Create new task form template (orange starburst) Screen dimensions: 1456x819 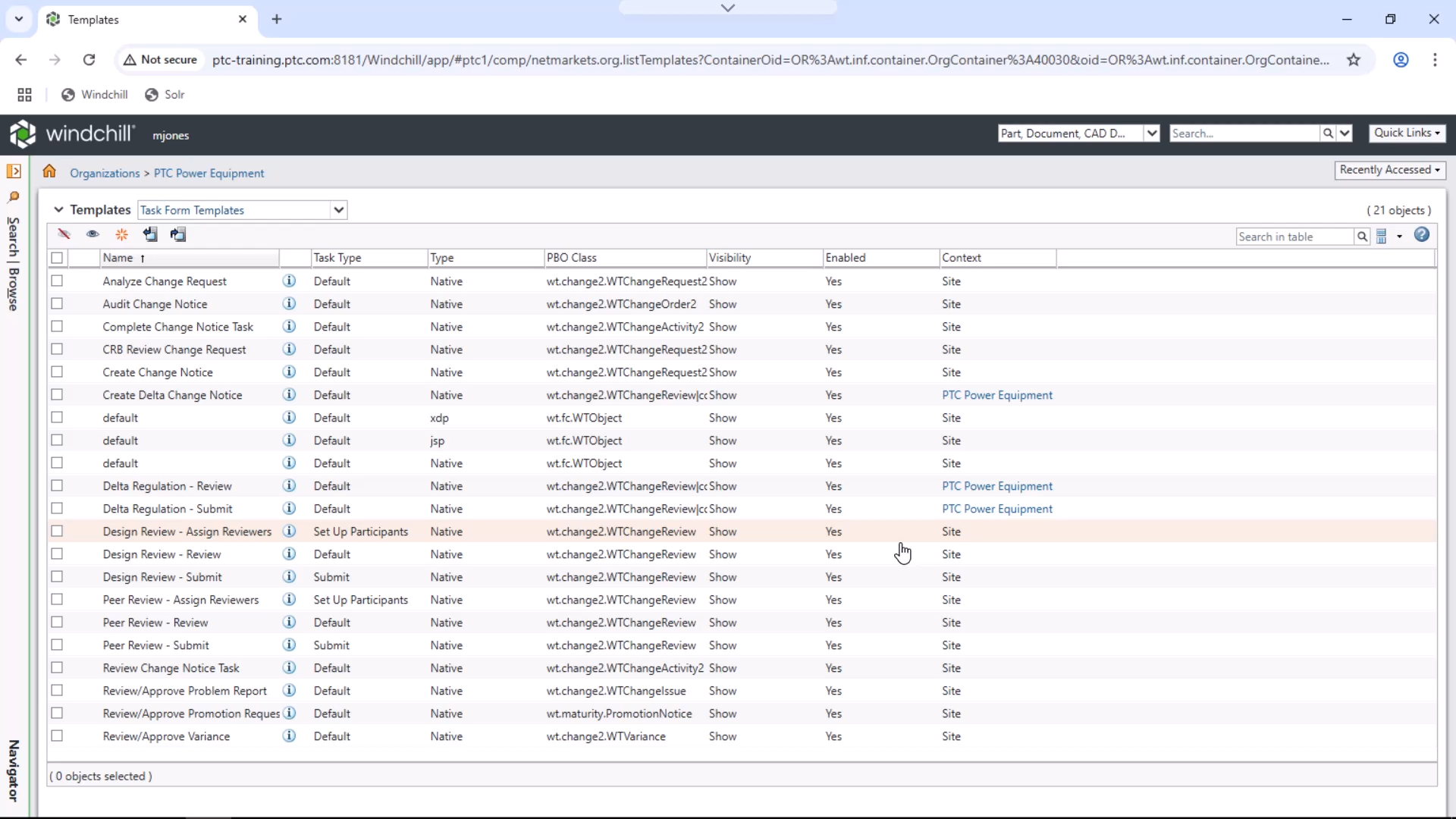click(x=121, y=234)
